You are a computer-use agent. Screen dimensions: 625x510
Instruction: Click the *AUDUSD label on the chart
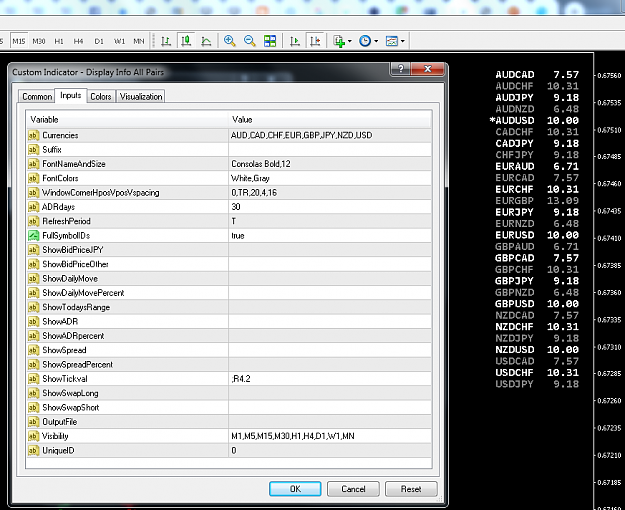coord(512,120)
